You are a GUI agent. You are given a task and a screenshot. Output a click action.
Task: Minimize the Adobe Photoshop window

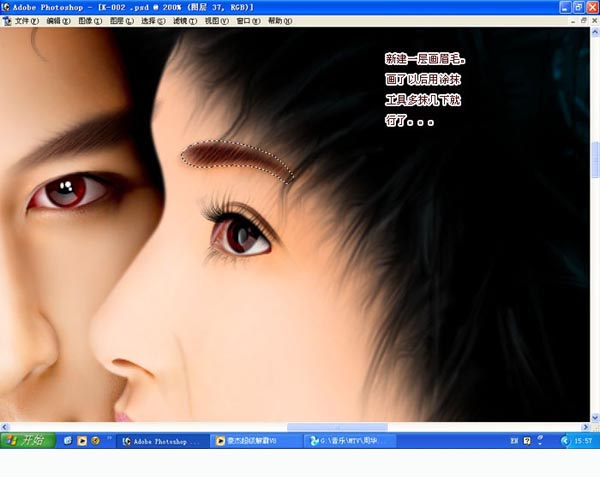pos(565,7)
